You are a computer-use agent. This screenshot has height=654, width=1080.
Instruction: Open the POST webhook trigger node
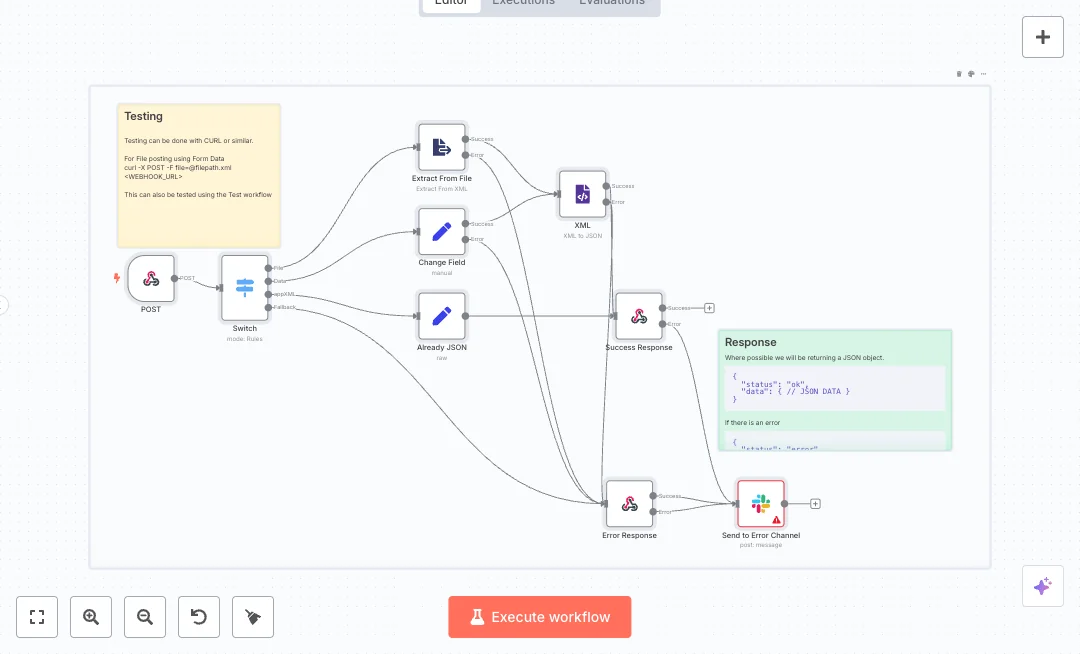click(151, 279)
